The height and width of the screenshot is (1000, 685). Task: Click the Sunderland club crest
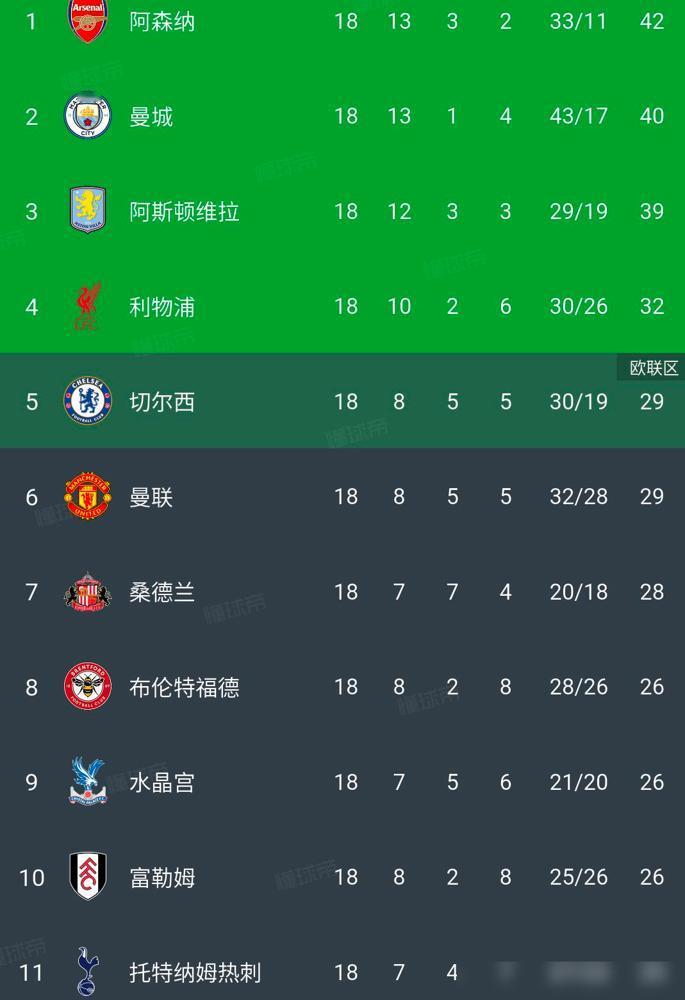(87, 592)
